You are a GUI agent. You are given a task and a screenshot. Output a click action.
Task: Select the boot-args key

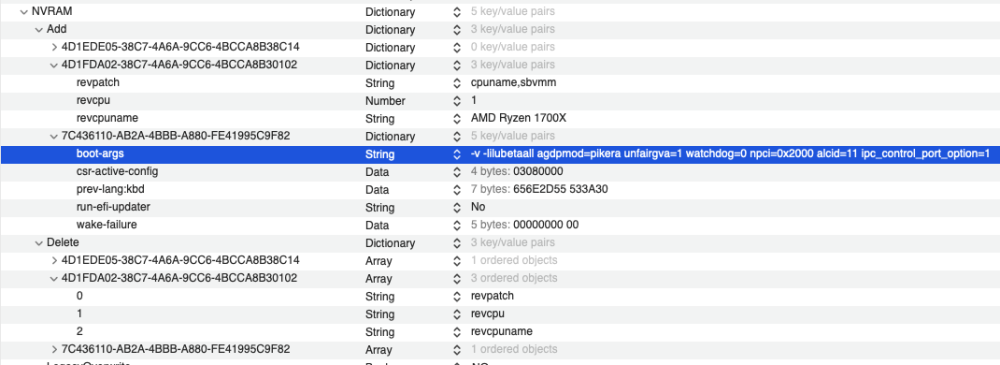99,154
